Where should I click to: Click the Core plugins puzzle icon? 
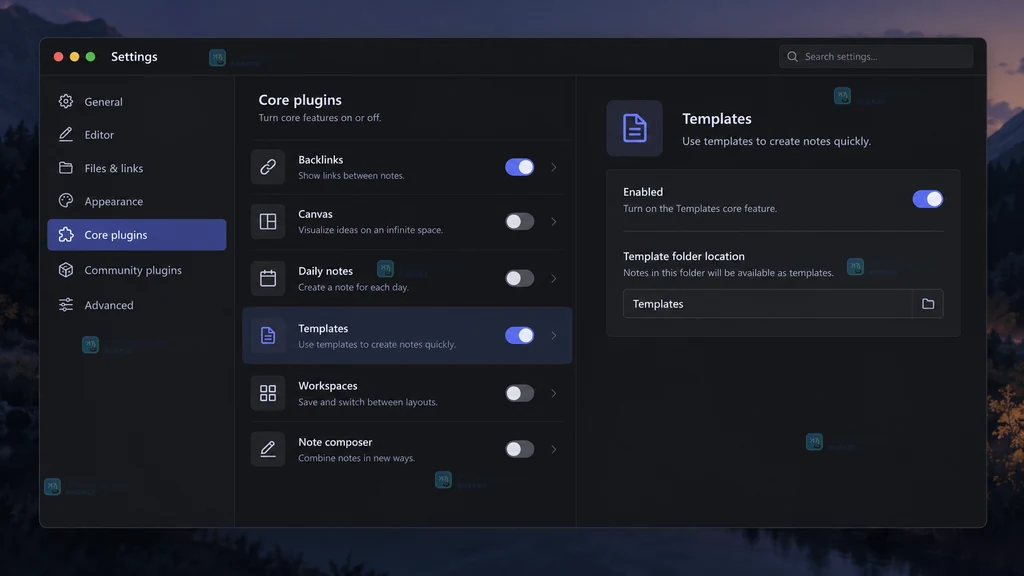tap(66, 234)
